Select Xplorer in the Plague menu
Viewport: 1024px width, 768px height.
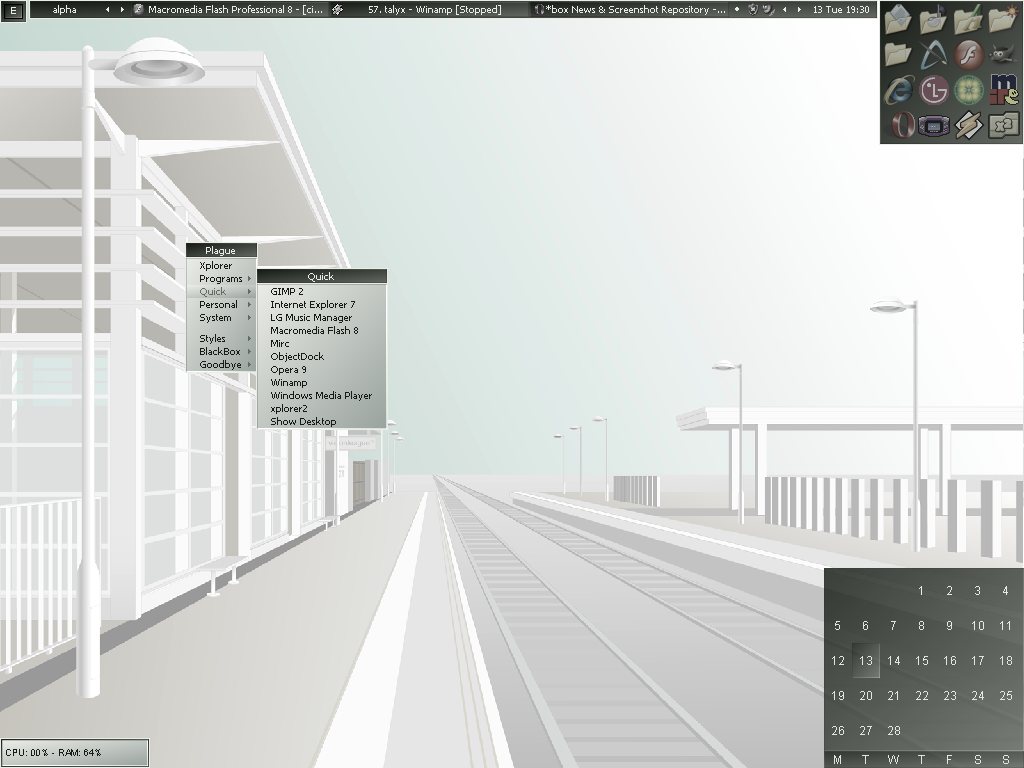[x=216, y=266]
